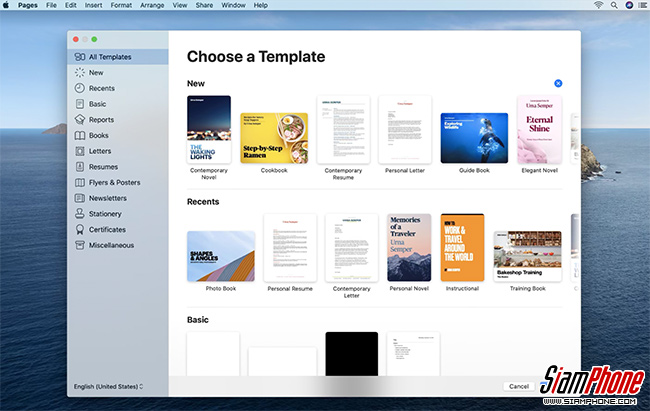Pick the Personal Novel template

click(409, 248)
